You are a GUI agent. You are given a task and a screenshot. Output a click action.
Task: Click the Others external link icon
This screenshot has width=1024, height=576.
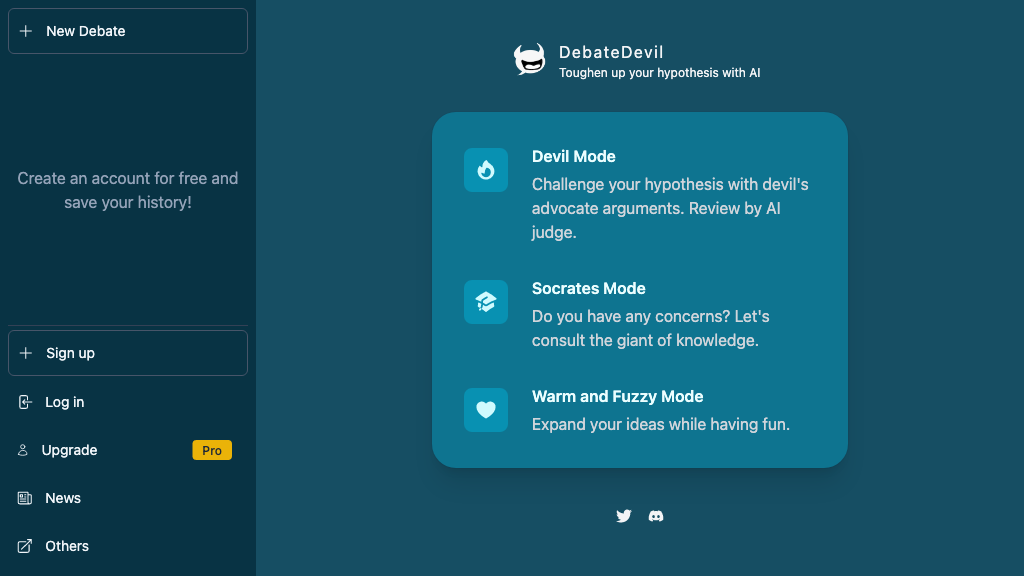(25, 546)
